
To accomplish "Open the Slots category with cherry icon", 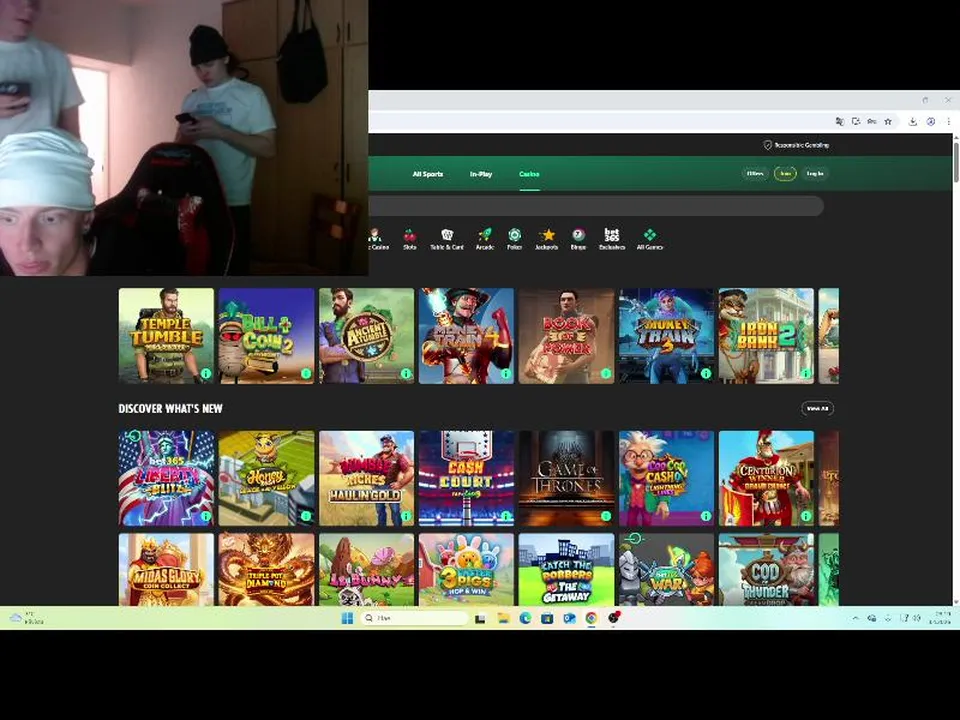I will coord(410,239).
